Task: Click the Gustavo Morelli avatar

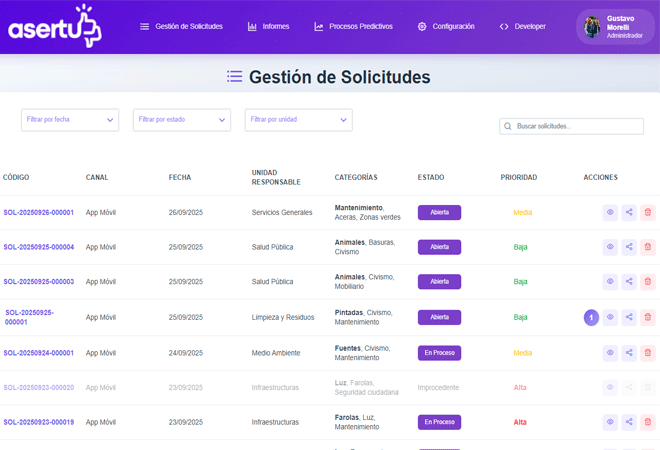Action: tap(593, 27)
